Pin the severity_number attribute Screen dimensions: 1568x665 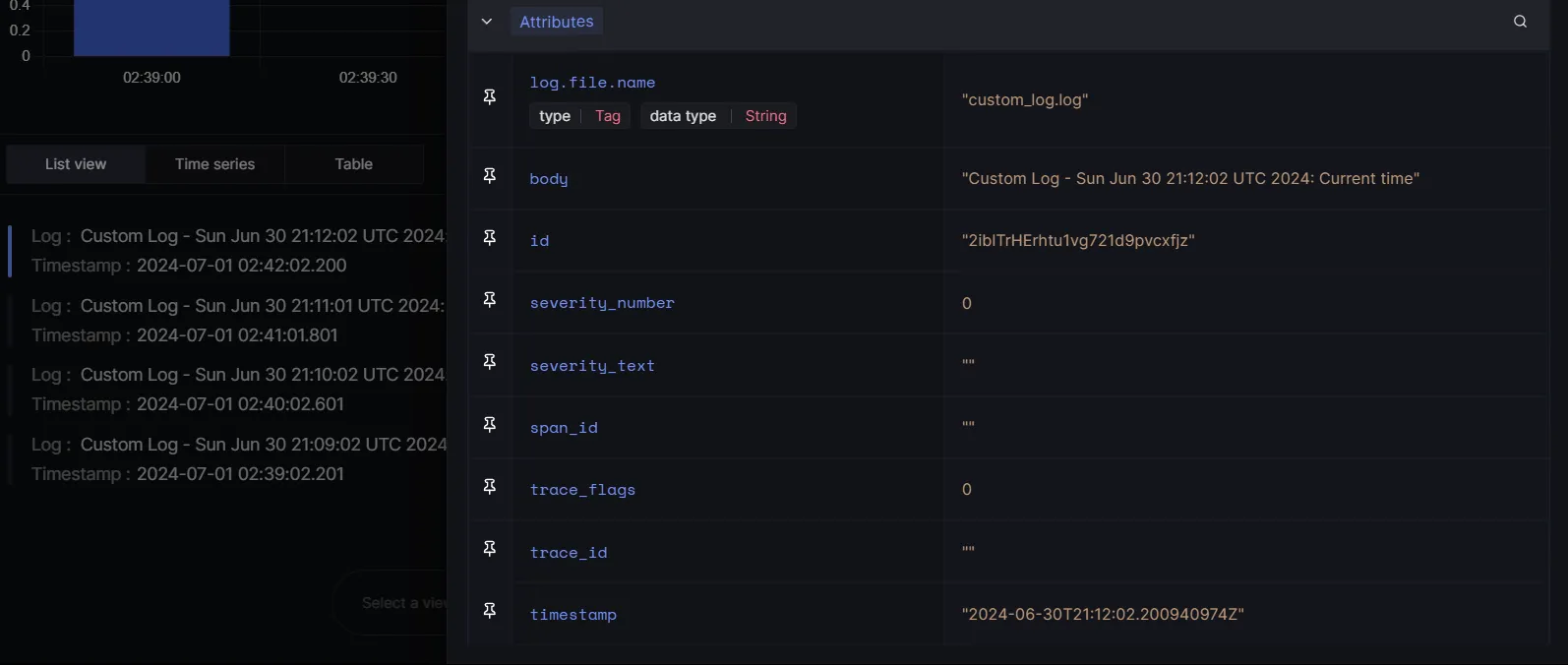pyautogui.click(x=490, y=300)
